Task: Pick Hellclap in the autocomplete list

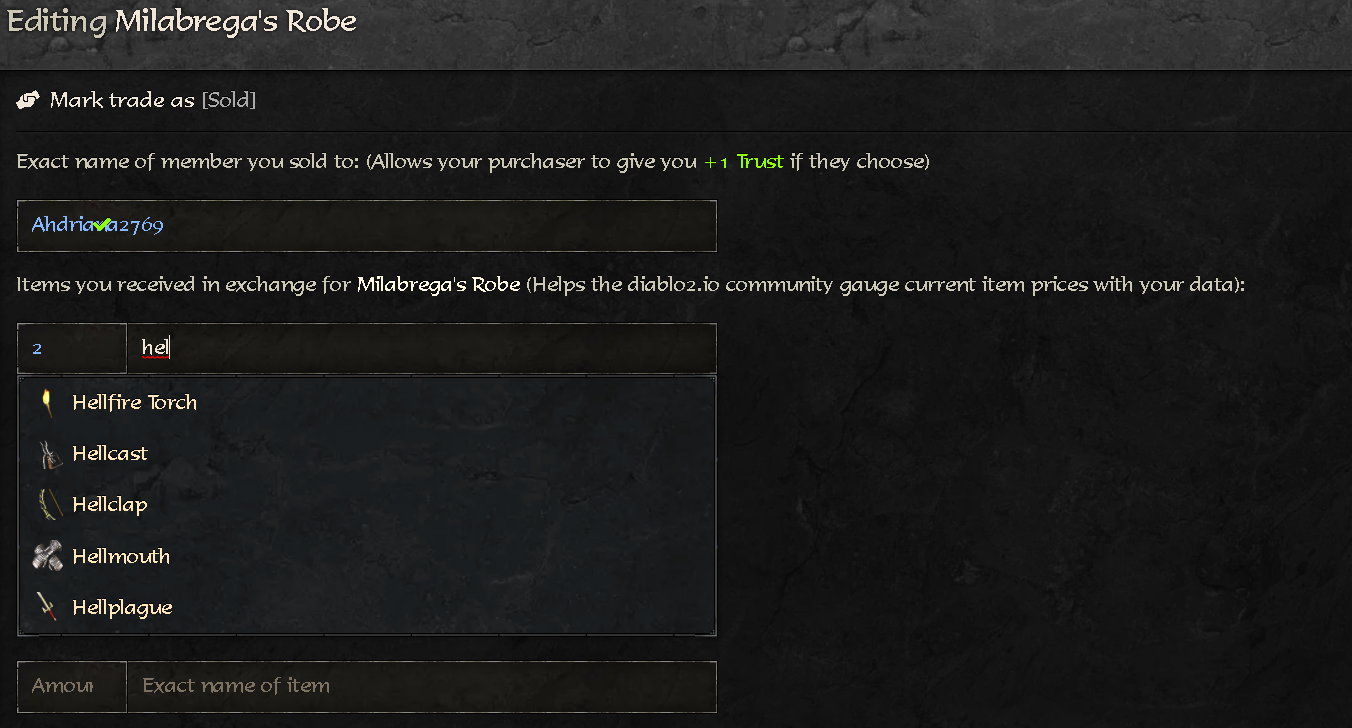Action: click(110, 505)
